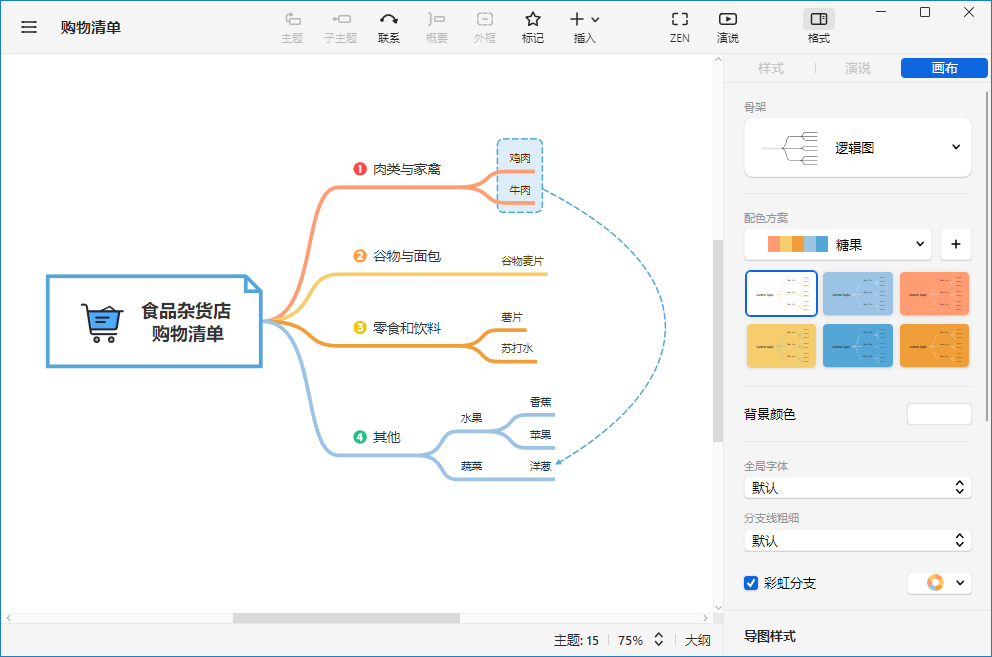992x657 pixels.
Task: Toggle the 彩虹分支 rainbow branch checkbox
Action: [751, 583]
